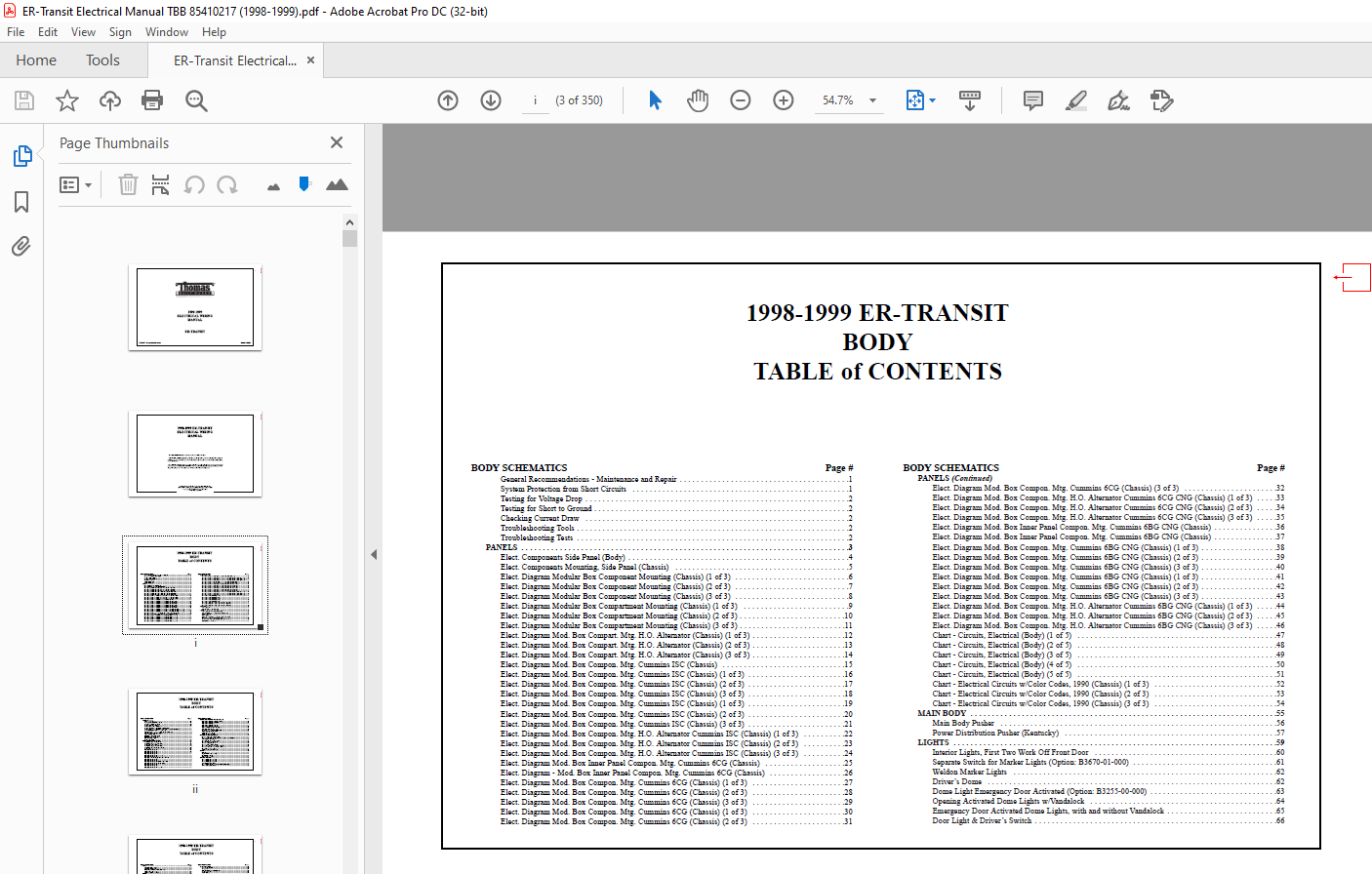Select the first page thumbnail with Thomas logo
Image resolution: width=1372 pixels, height=874 pixels.
pyautogui.click(x=195, y=308)
